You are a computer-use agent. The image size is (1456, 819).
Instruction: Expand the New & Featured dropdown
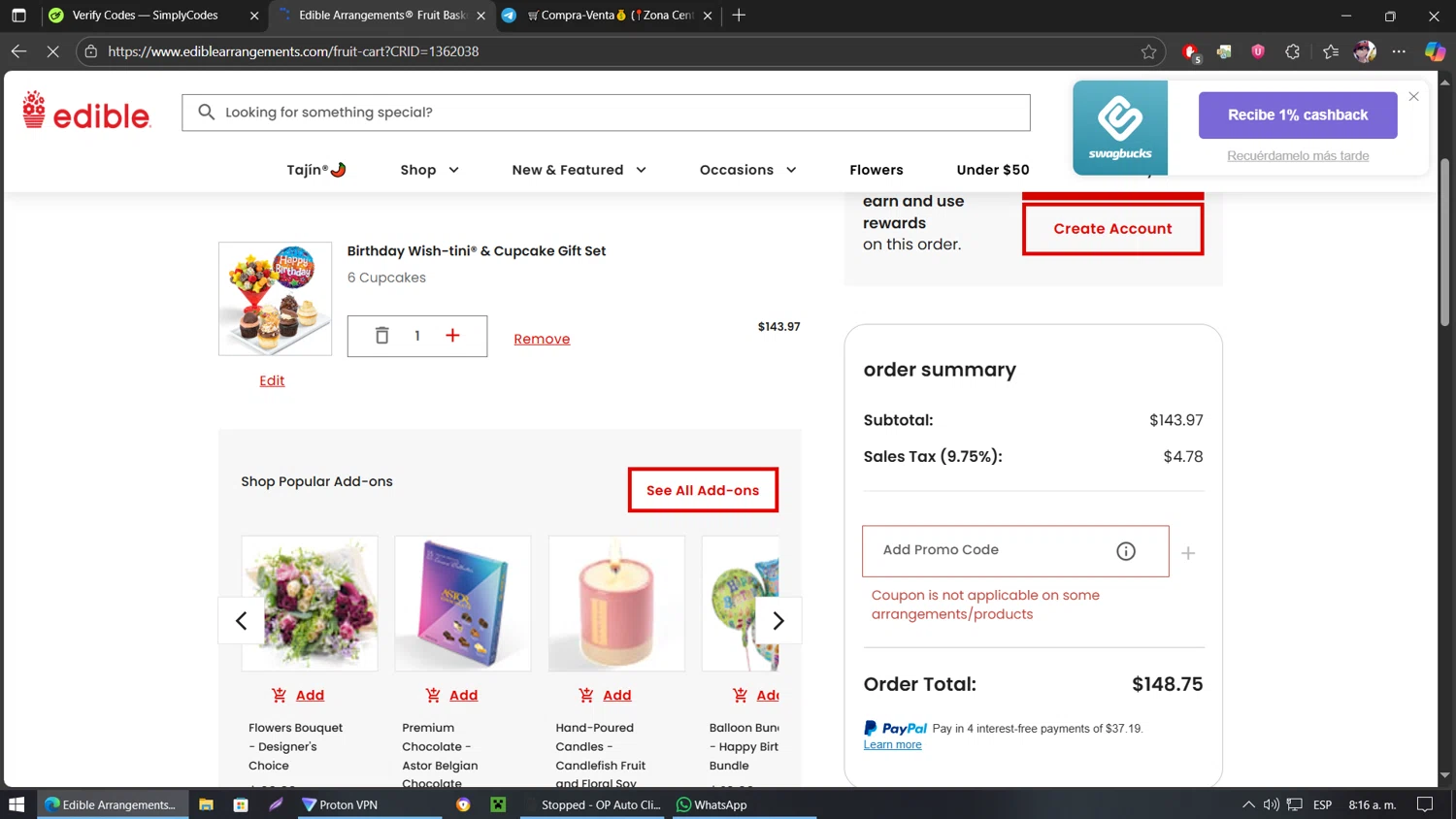[579, 170]
